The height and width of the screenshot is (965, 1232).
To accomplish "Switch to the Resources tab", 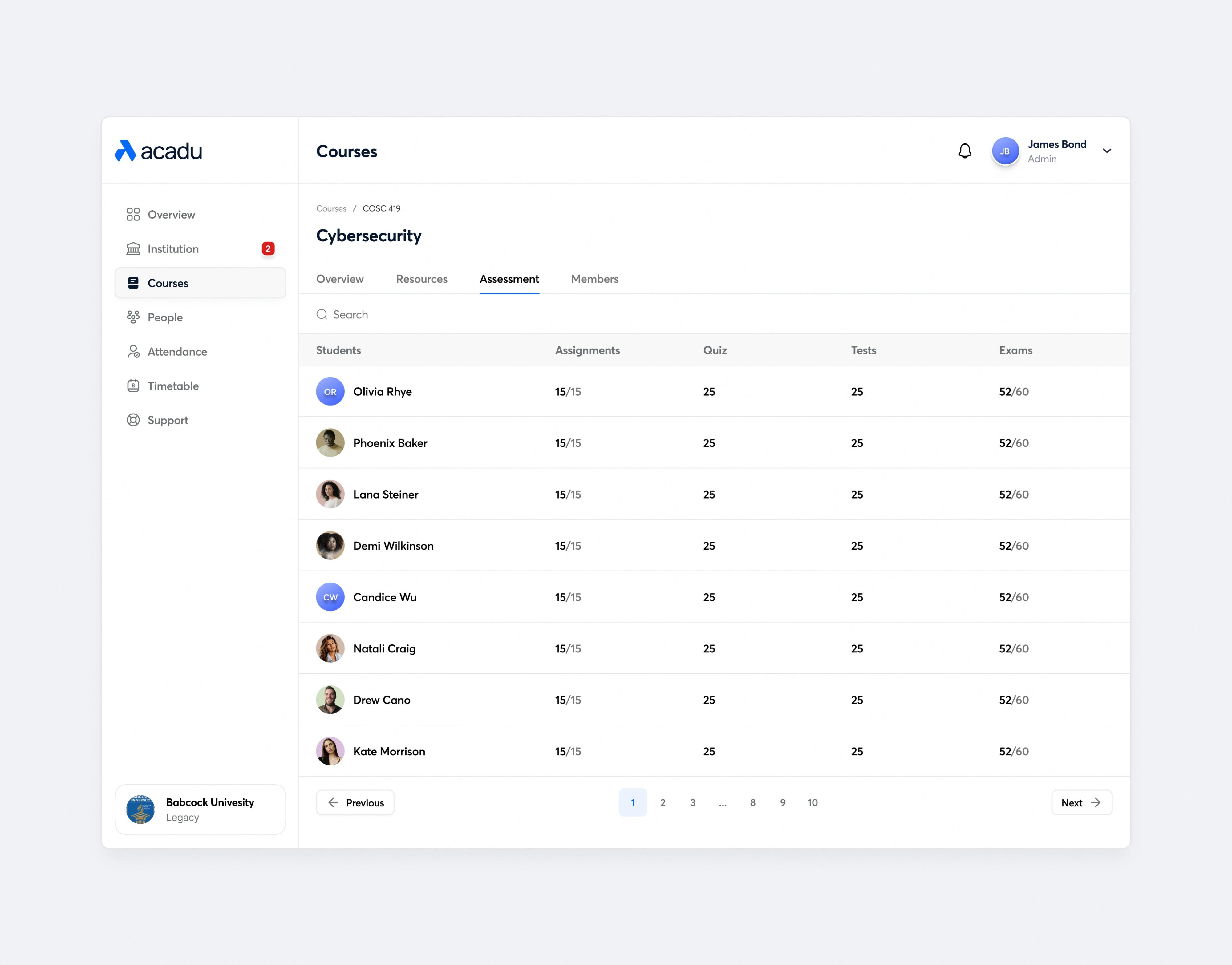I will click(422, 279).
